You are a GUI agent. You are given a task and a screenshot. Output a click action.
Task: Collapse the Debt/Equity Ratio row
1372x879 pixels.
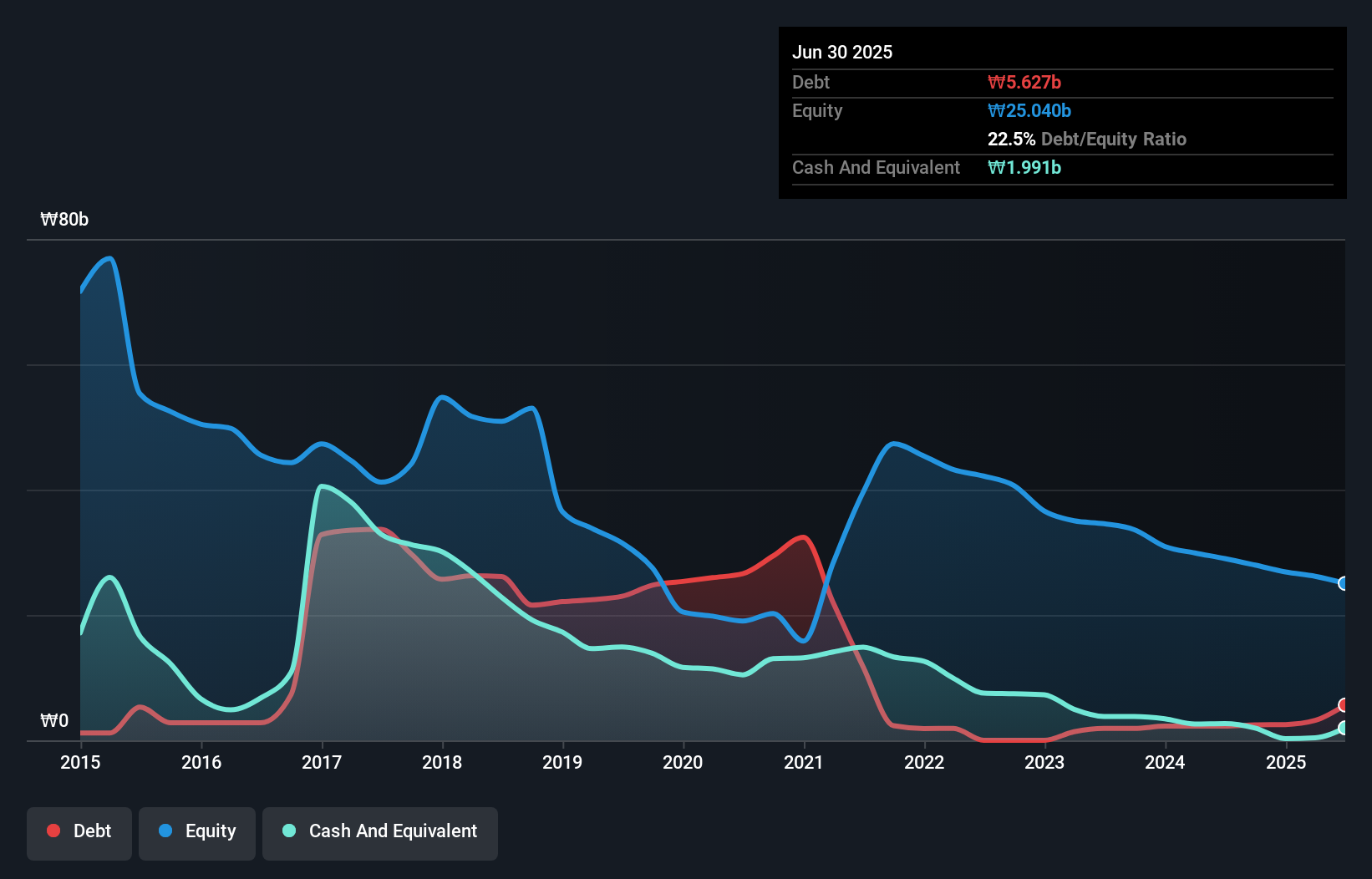1086,140
